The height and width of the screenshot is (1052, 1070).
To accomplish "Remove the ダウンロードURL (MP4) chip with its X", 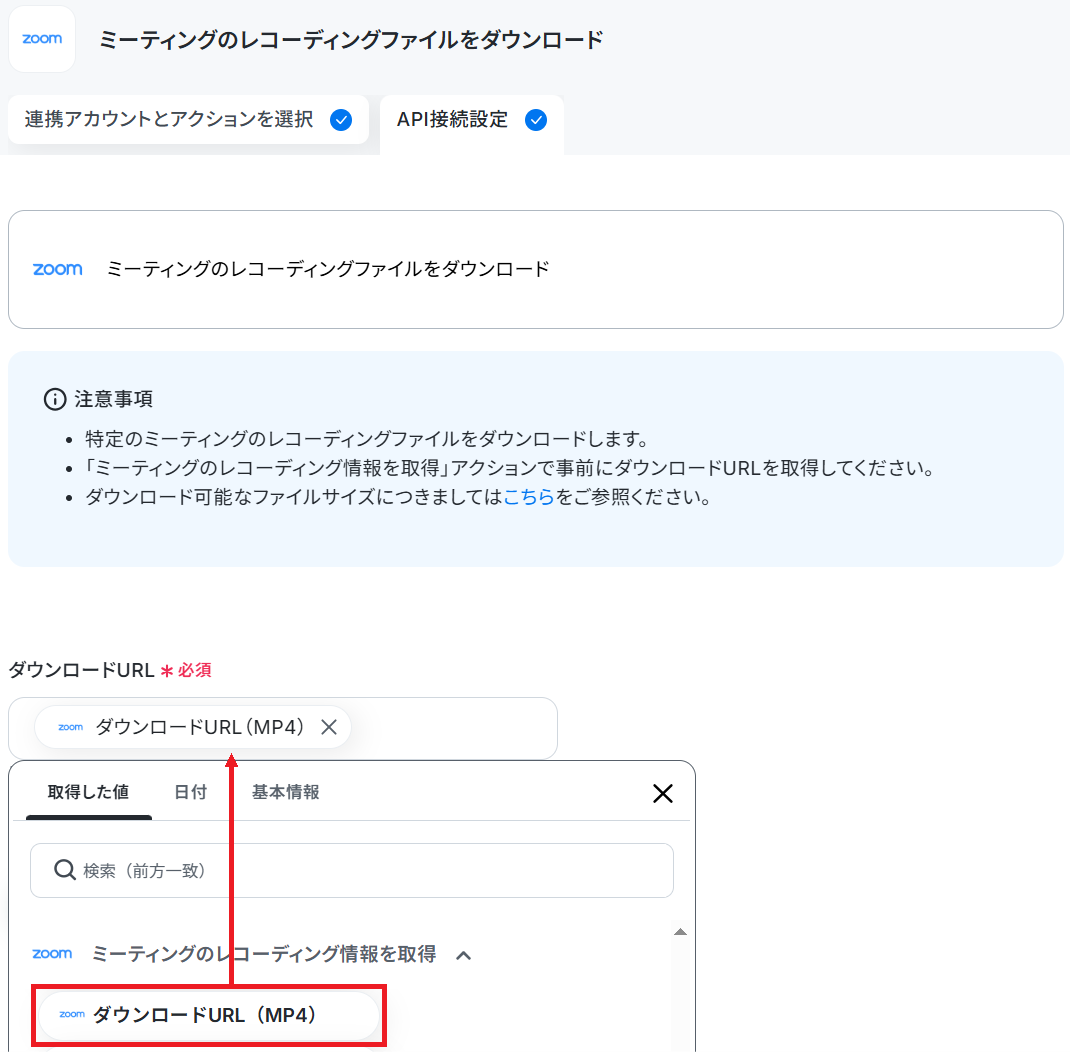I will pyautogui.click(x=329, y=727).
